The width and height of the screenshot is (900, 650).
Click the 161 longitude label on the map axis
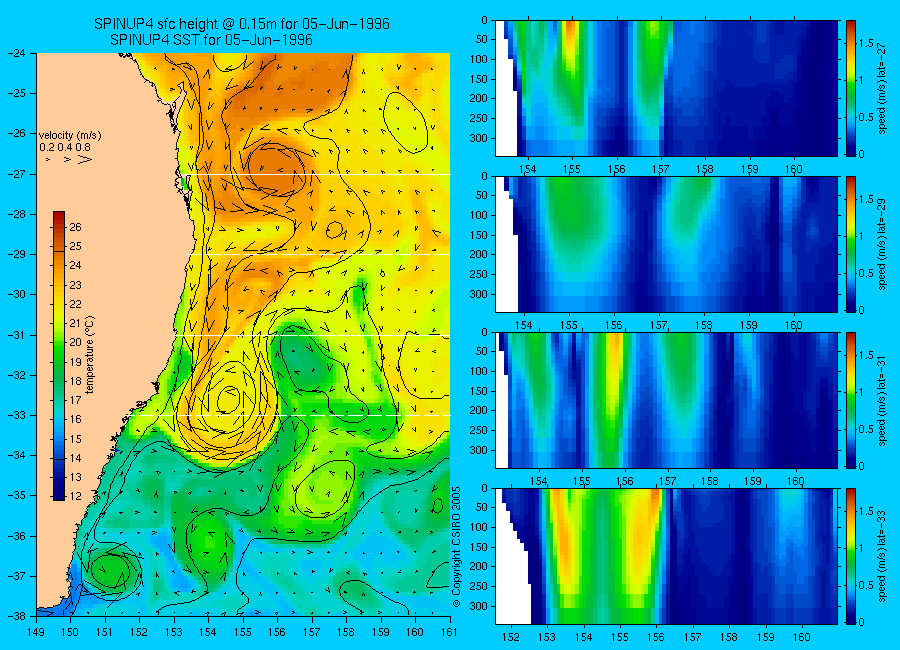point(449,633)
